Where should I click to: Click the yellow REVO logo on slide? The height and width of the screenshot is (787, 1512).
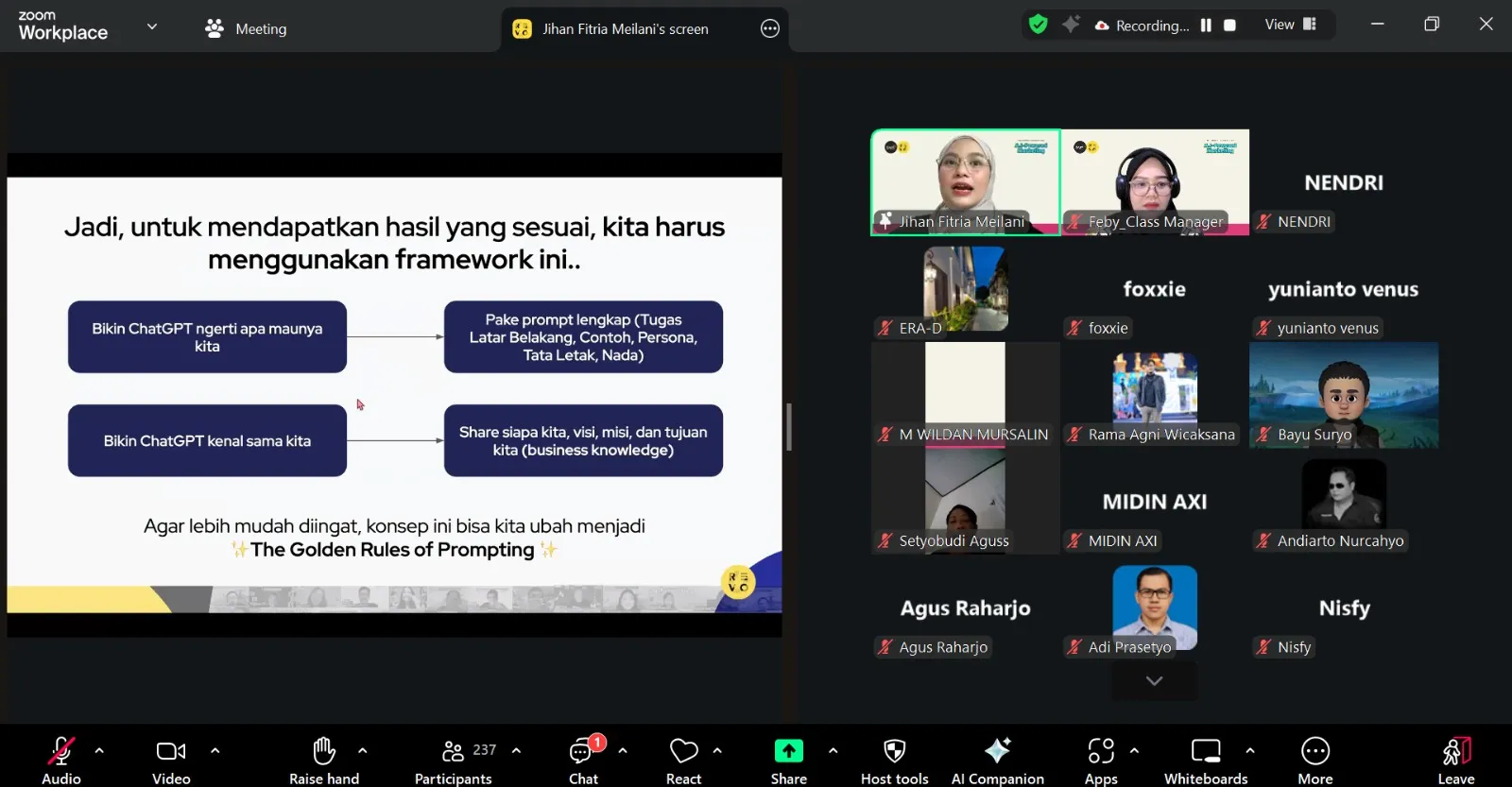739,581
